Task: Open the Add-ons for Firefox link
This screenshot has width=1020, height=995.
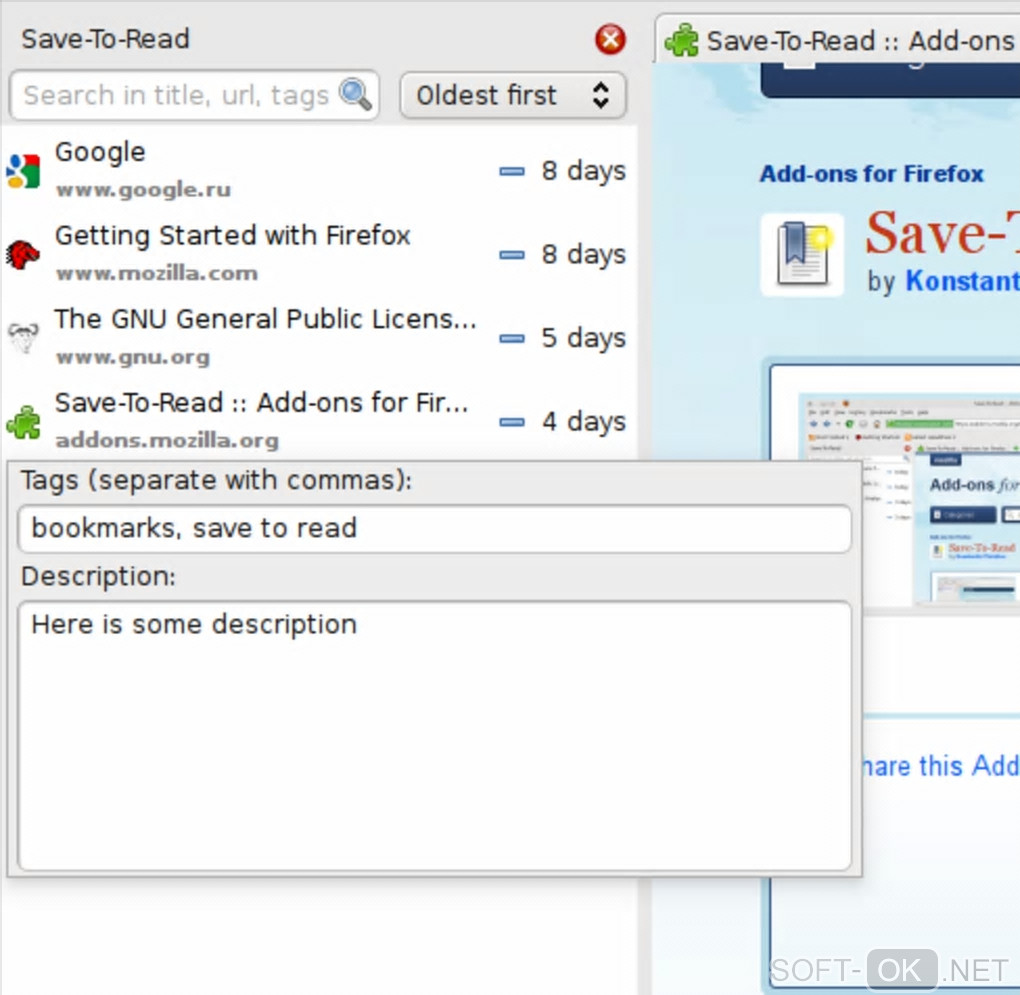Action: pyautogui.click(x=871, y=174)
